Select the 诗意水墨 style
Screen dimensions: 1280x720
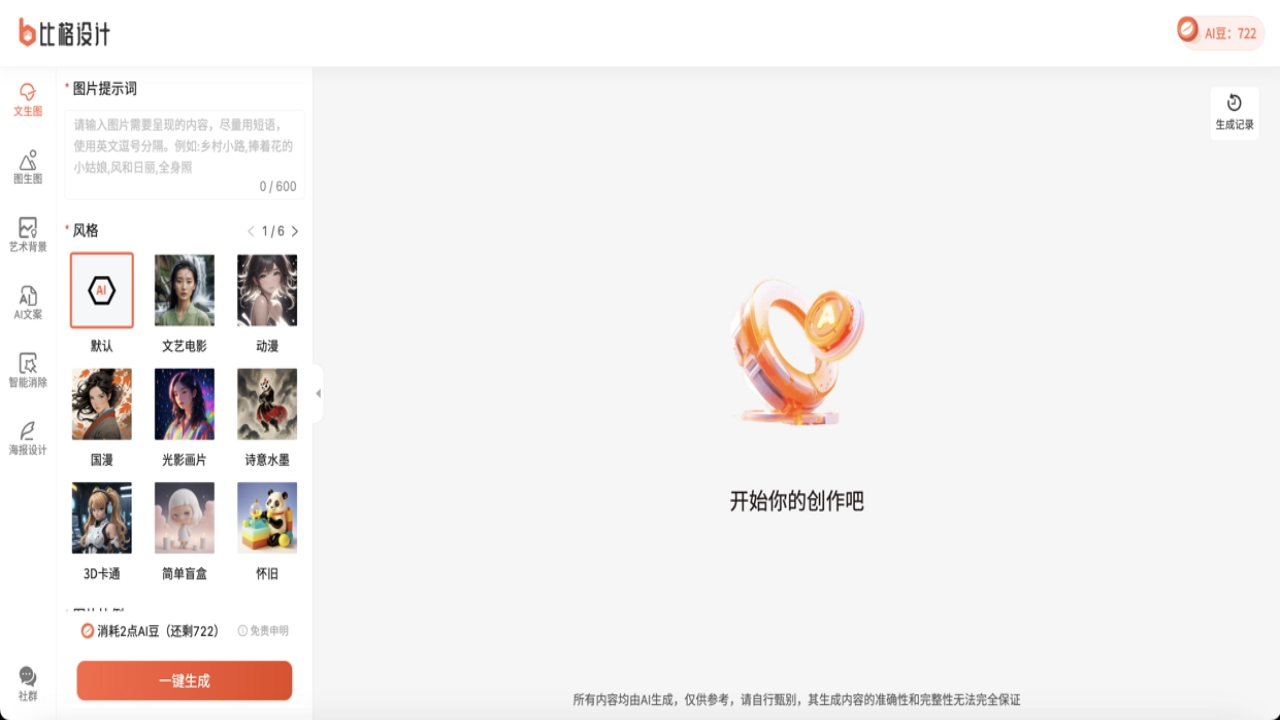pyautogui.click(x=267, y=403)
